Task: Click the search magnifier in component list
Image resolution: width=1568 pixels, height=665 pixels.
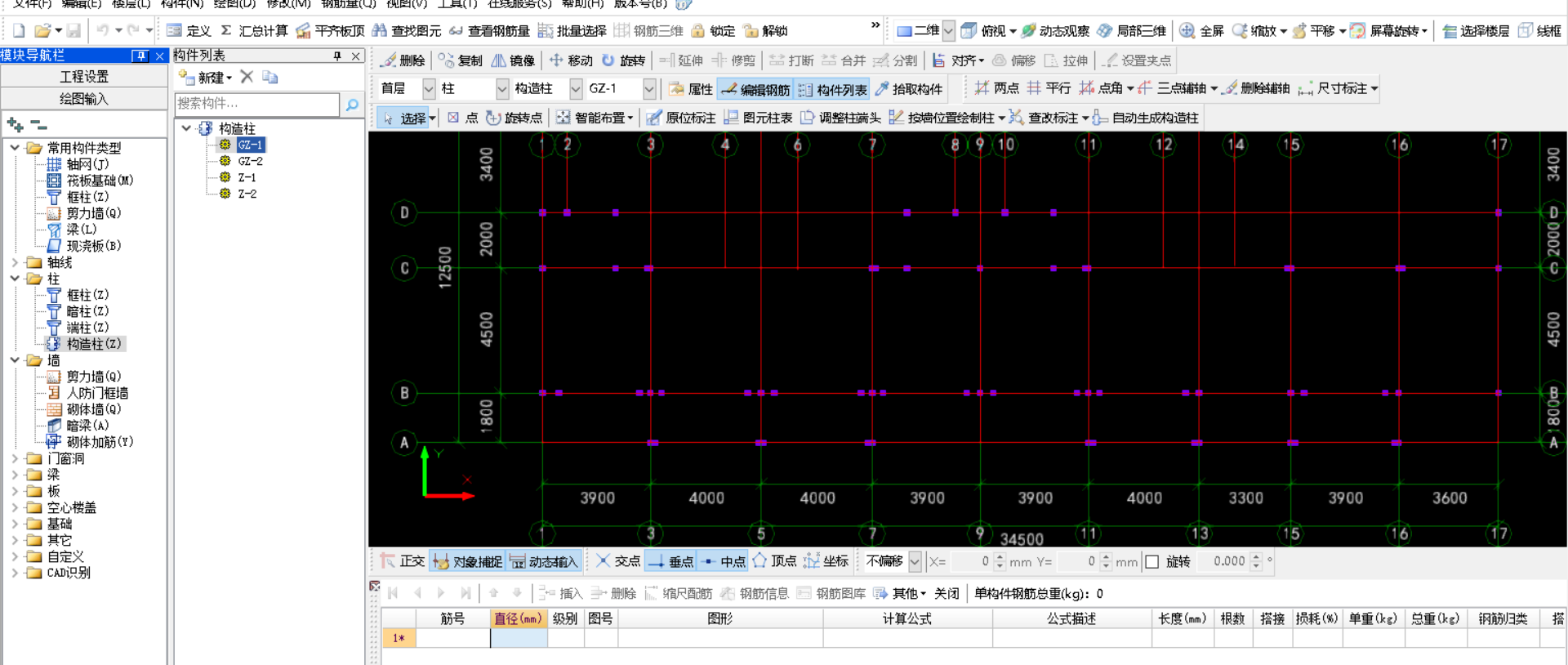Action: (x=352, y=105)
